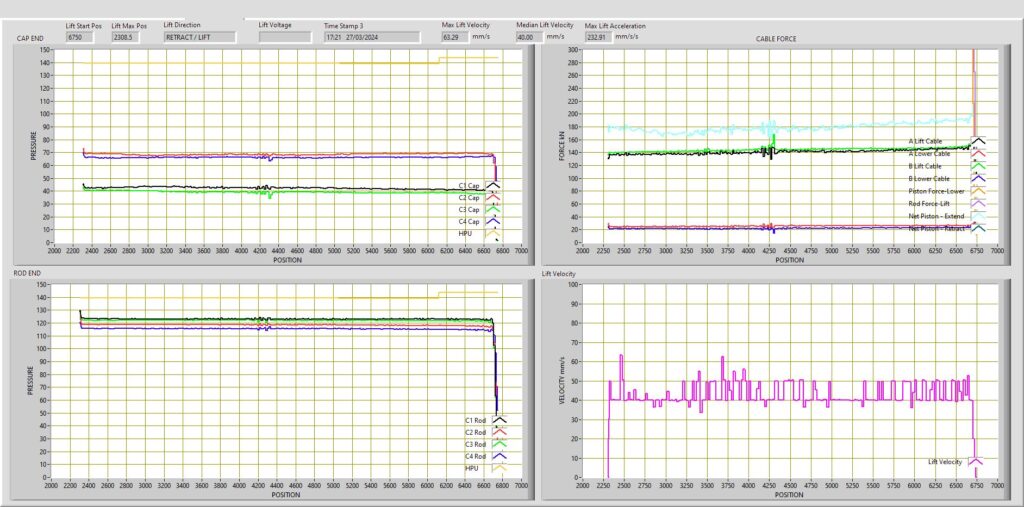The height and width of the screenshot is (507, 1024).
Task: Click the A Lift Cable legend icon
Action: 977,142
